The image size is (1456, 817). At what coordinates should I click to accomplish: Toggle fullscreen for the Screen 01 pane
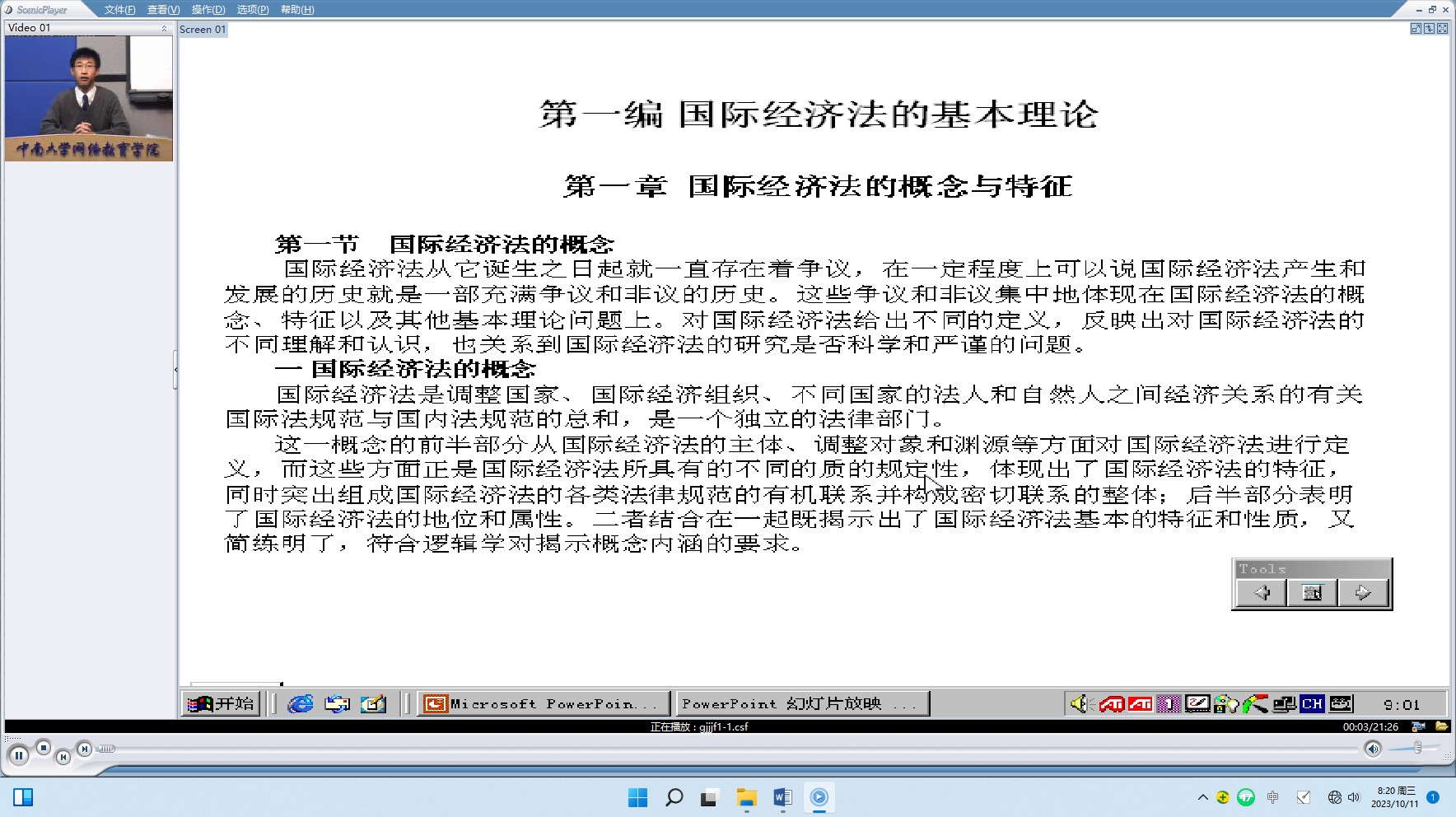(1442, 29)
